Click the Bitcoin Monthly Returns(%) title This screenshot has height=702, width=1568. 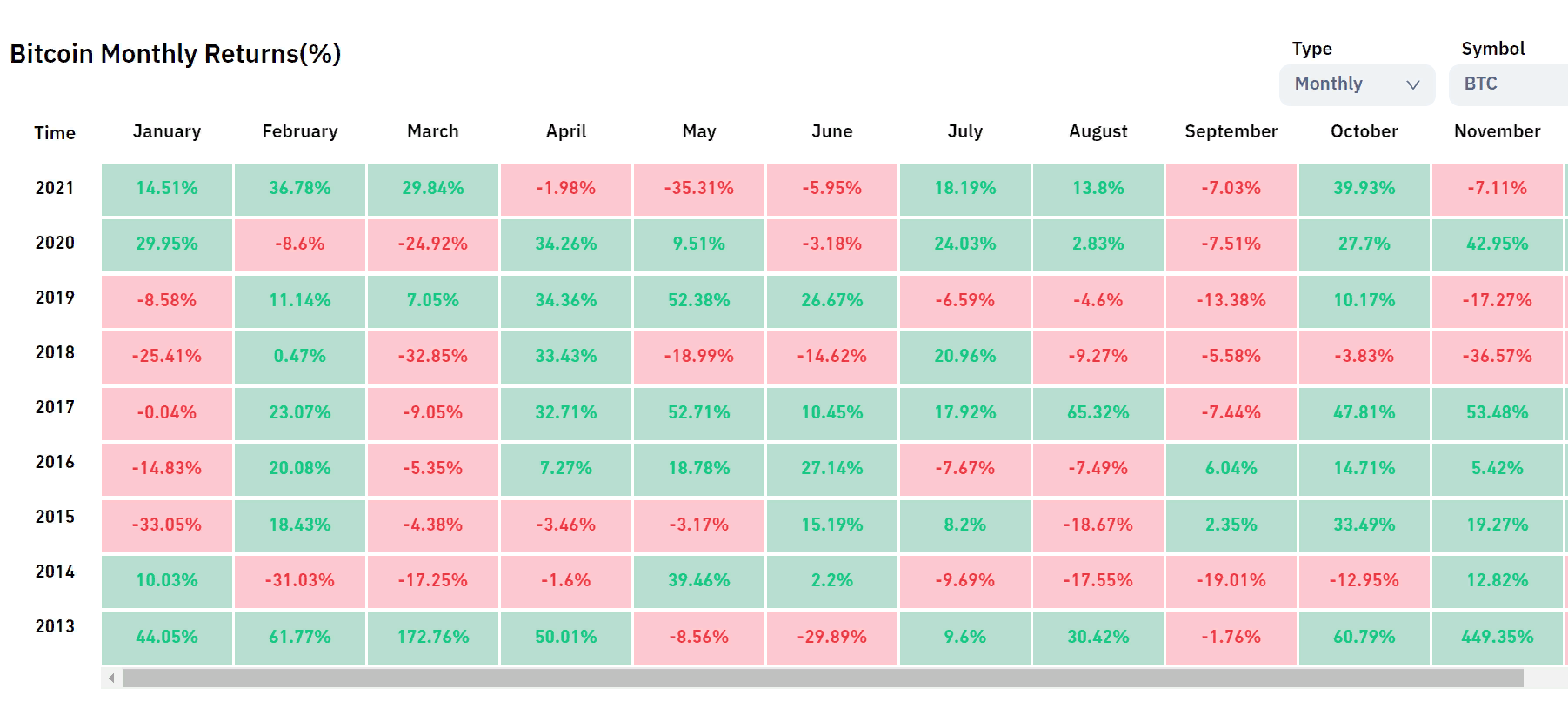pyautogui.click(x=176, y=54)
